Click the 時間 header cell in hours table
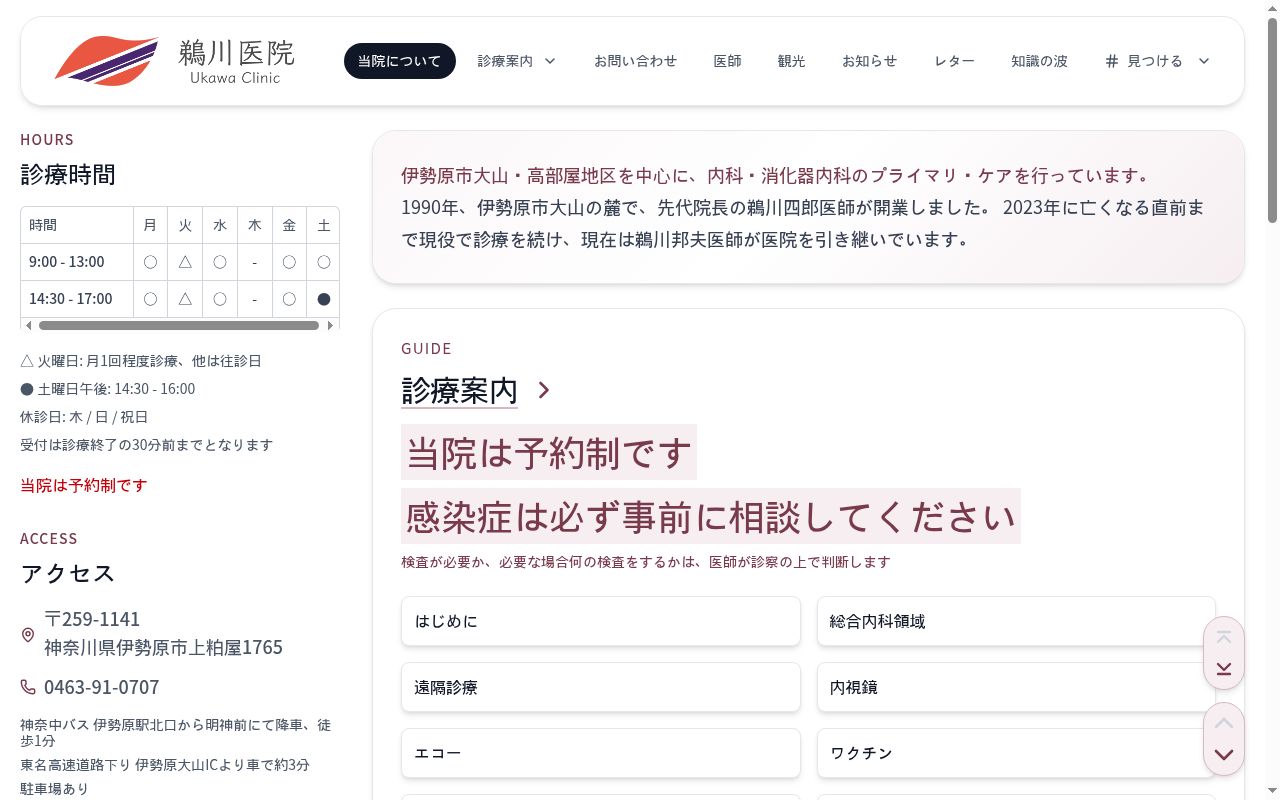 (77, 225)
